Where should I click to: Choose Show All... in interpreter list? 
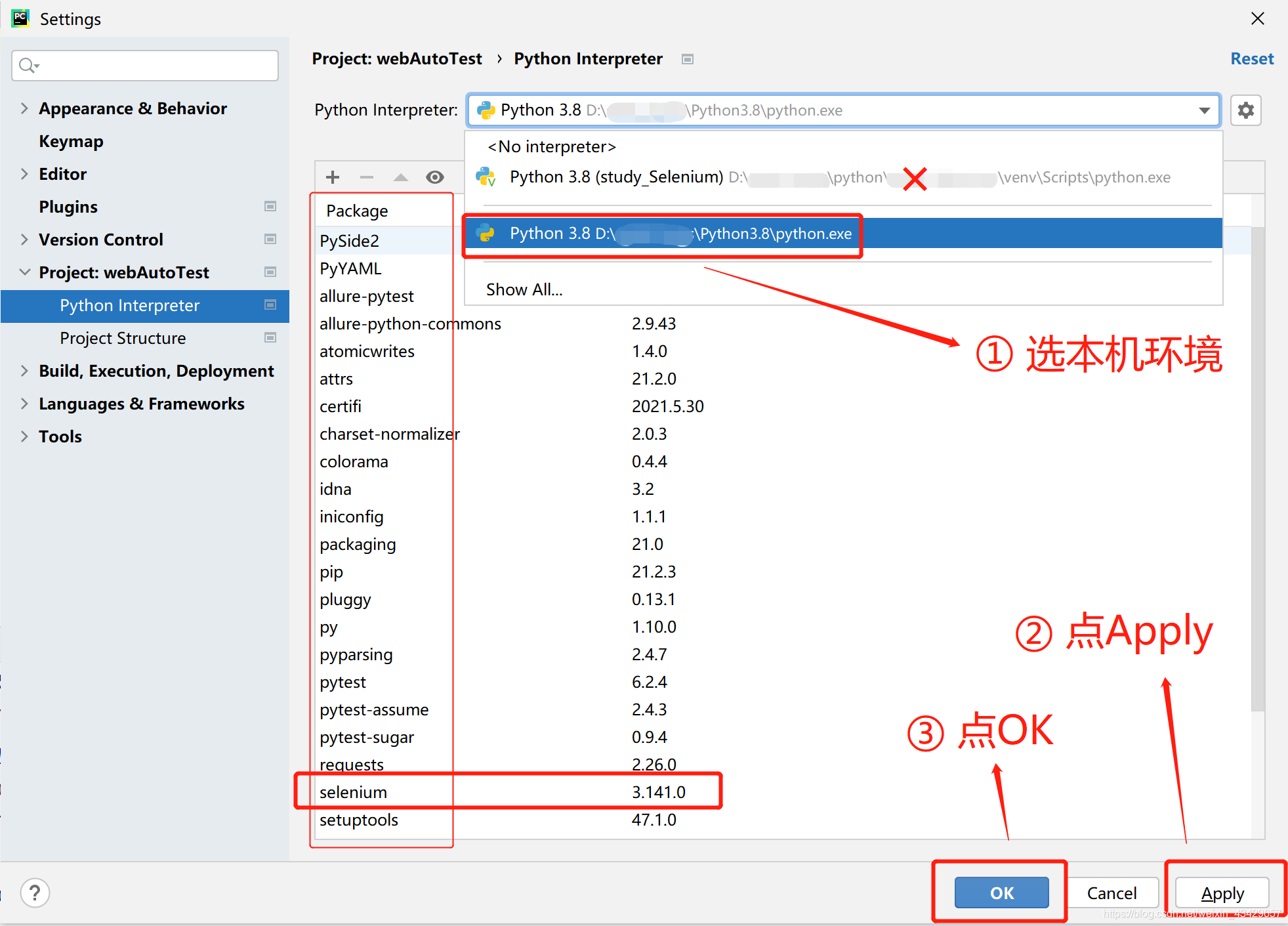click(524, 289)
